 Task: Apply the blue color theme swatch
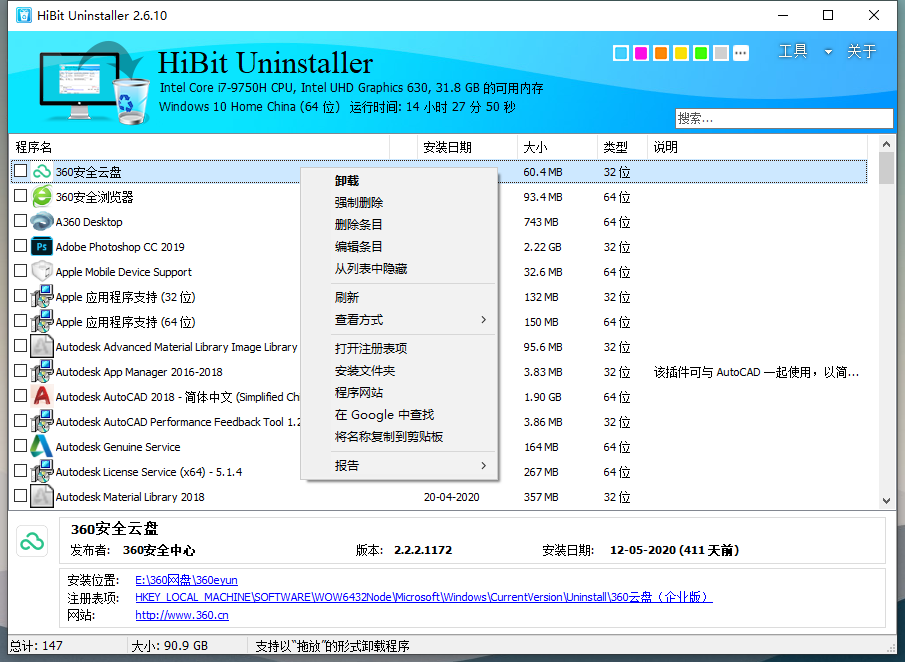621,53
